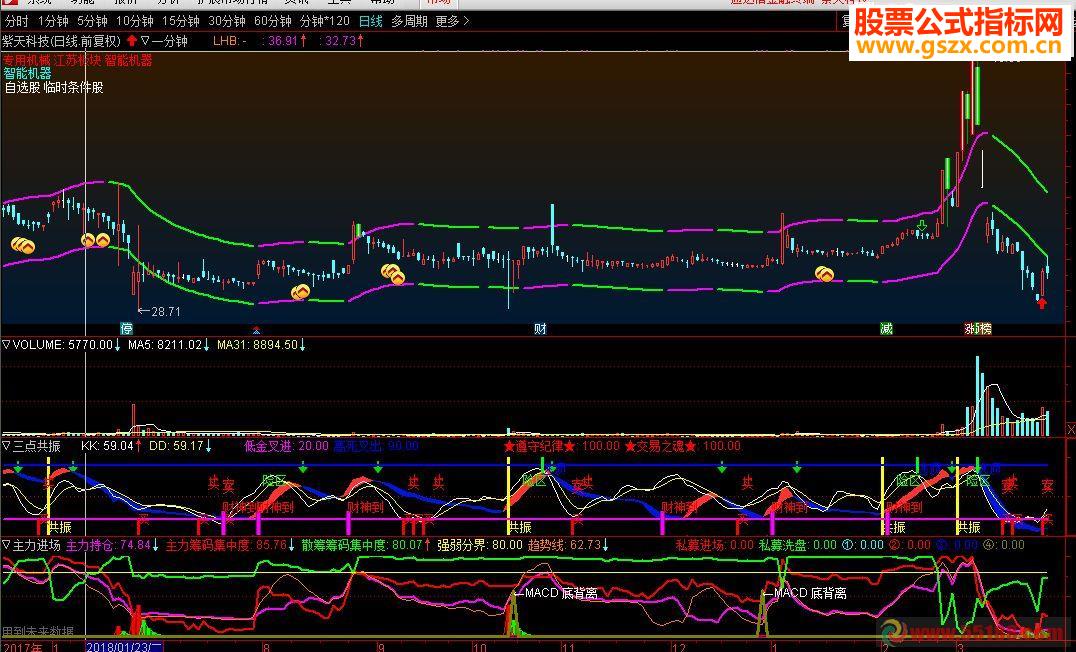The height and width of the screenshot is (652, 1076).
Task: Click the 低金叉进: 20.00 value
Action: pyautogui.click(x=287, y=446)
